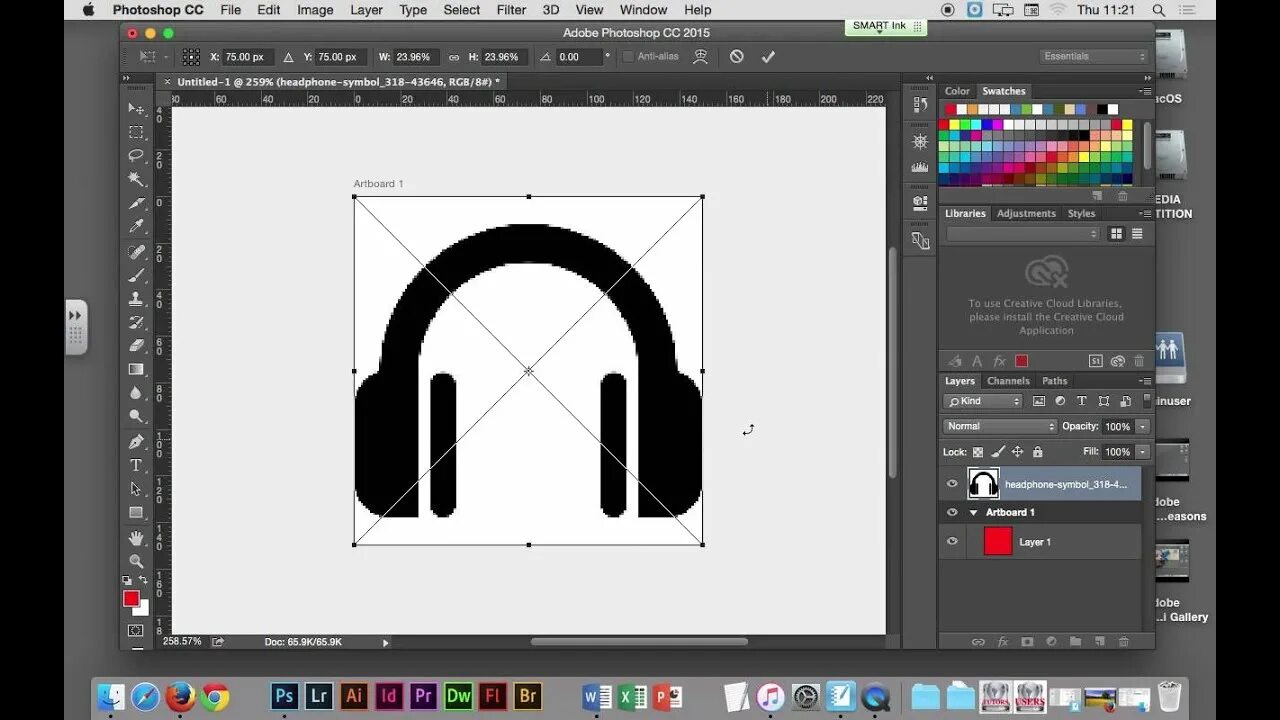This screenshot has height=720, width=1280.
Task: Switch to the Channels tab
Action: [x=1008, y=381]
